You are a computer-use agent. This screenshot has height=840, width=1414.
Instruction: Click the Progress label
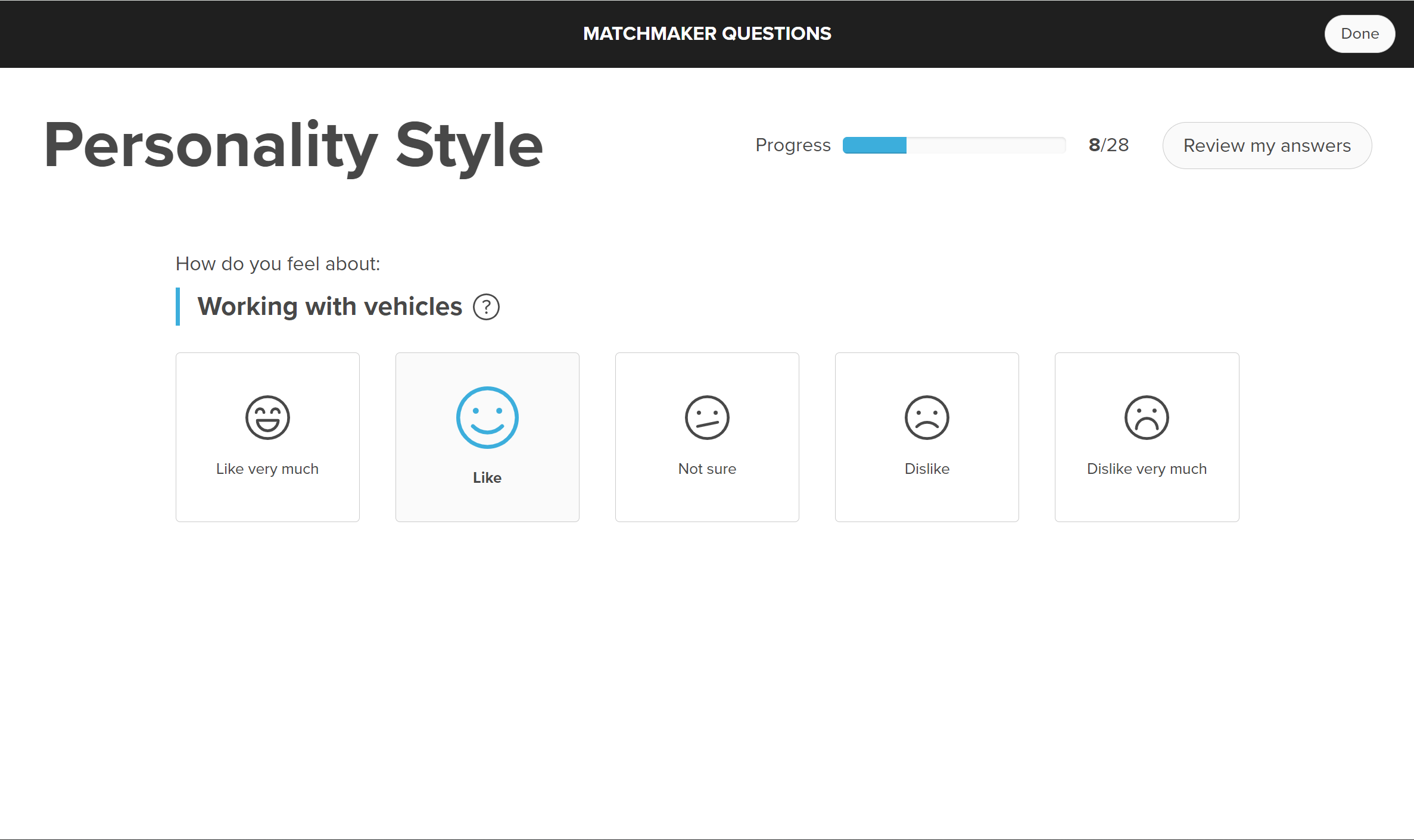pyautogui.click(x=793, y=145)
